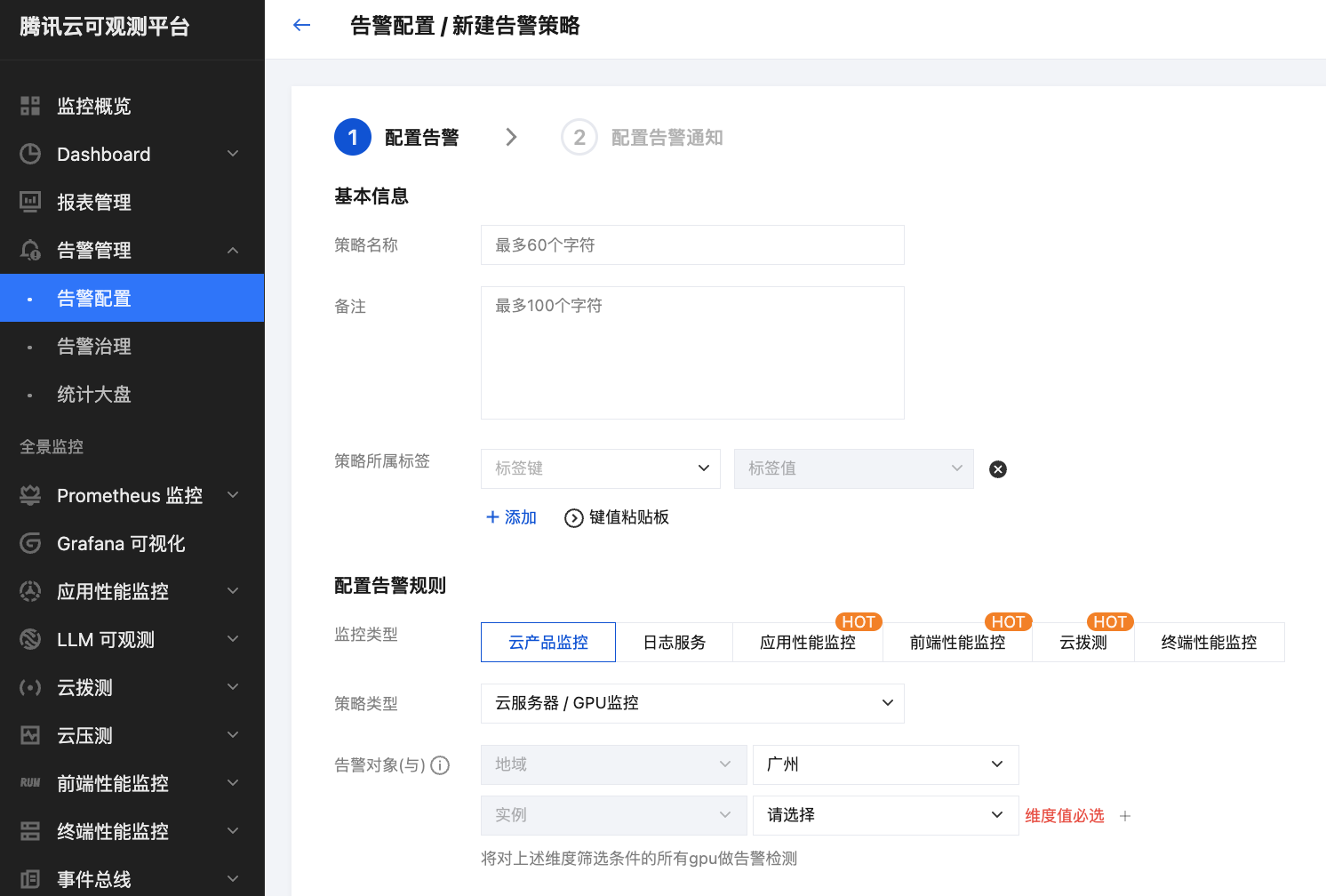Click the 备注 text area

pos(692,353)
